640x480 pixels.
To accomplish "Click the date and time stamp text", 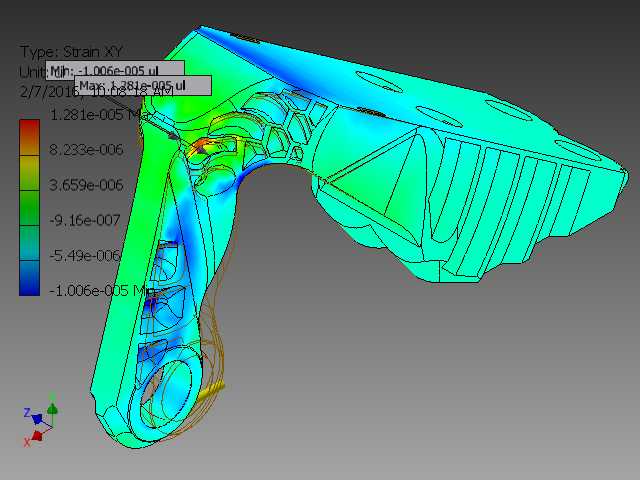I will pyautogui.click(x=97, y=91).
